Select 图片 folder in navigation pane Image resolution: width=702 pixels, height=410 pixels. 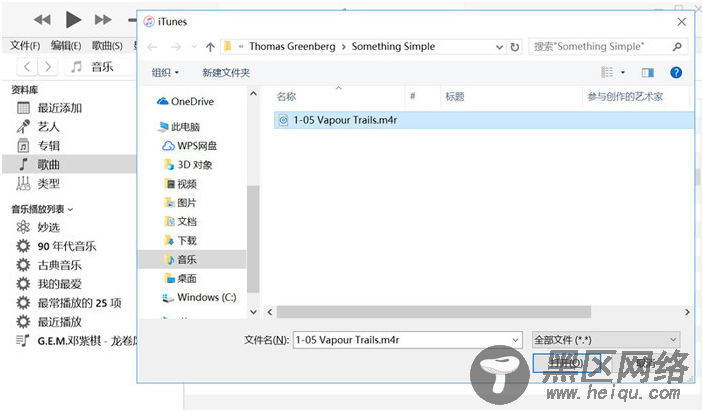tap(181, 202)
